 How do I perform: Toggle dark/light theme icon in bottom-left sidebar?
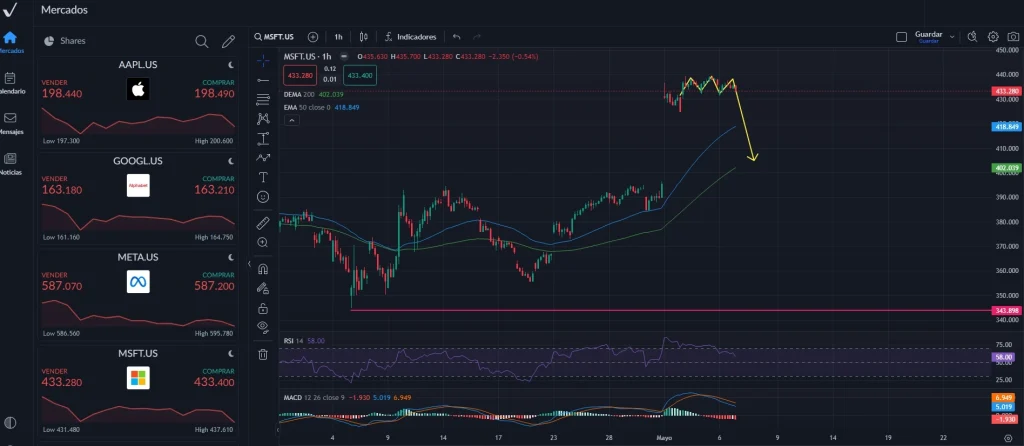[x=10, y=422]
